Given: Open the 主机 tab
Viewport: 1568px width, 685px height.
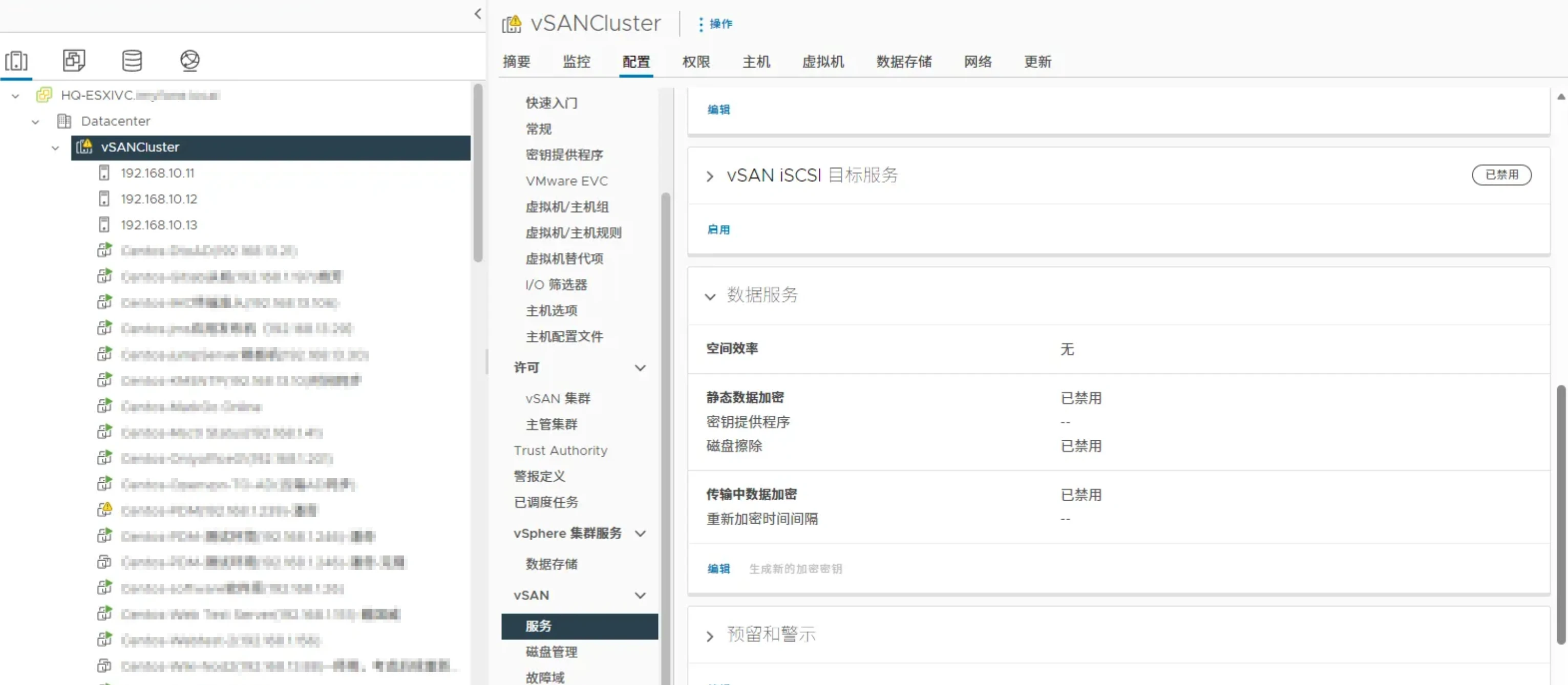Looking at the screenshot, I should pos(756,61).
